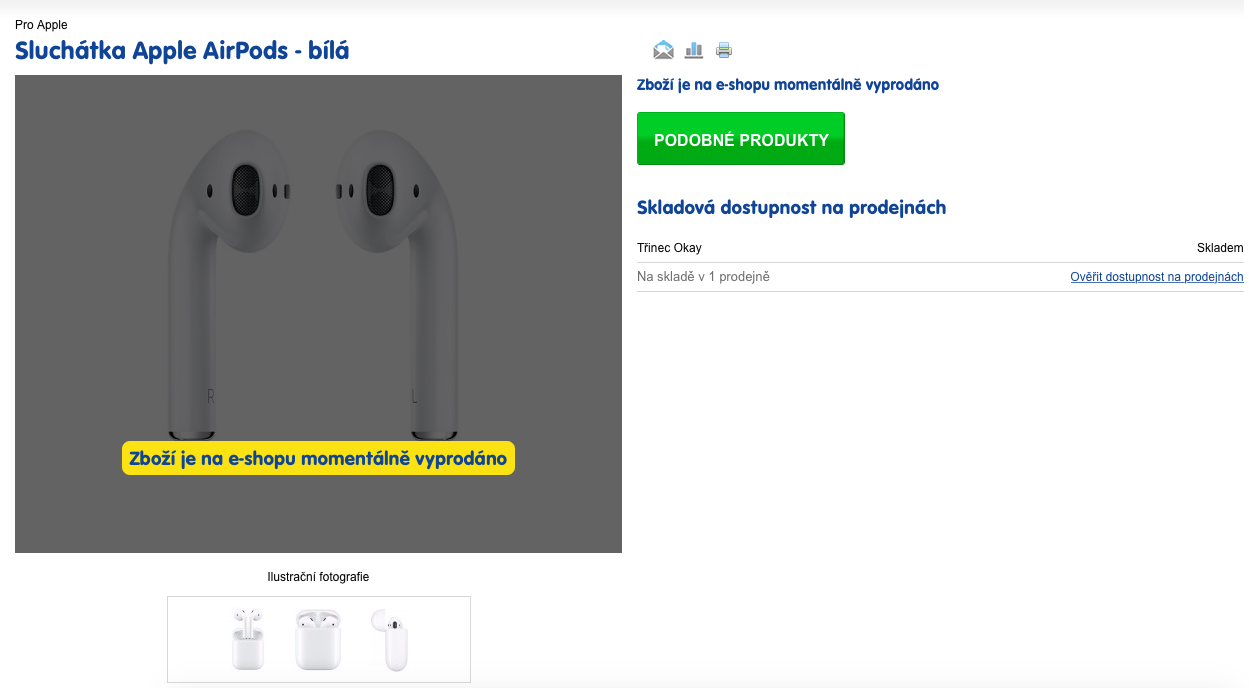Click the Skladová dostupnost na prodejnách heading

coord(791,208)
